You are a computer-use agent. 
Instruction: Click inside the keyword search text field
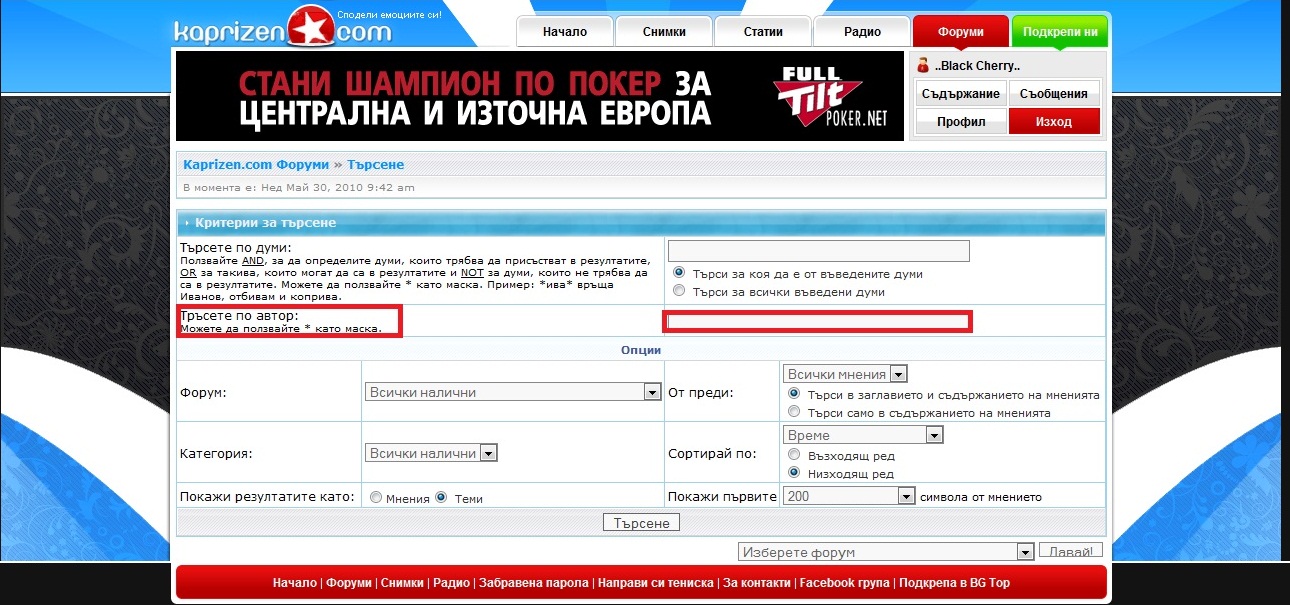pyautogui.click(x=819, y=250)
